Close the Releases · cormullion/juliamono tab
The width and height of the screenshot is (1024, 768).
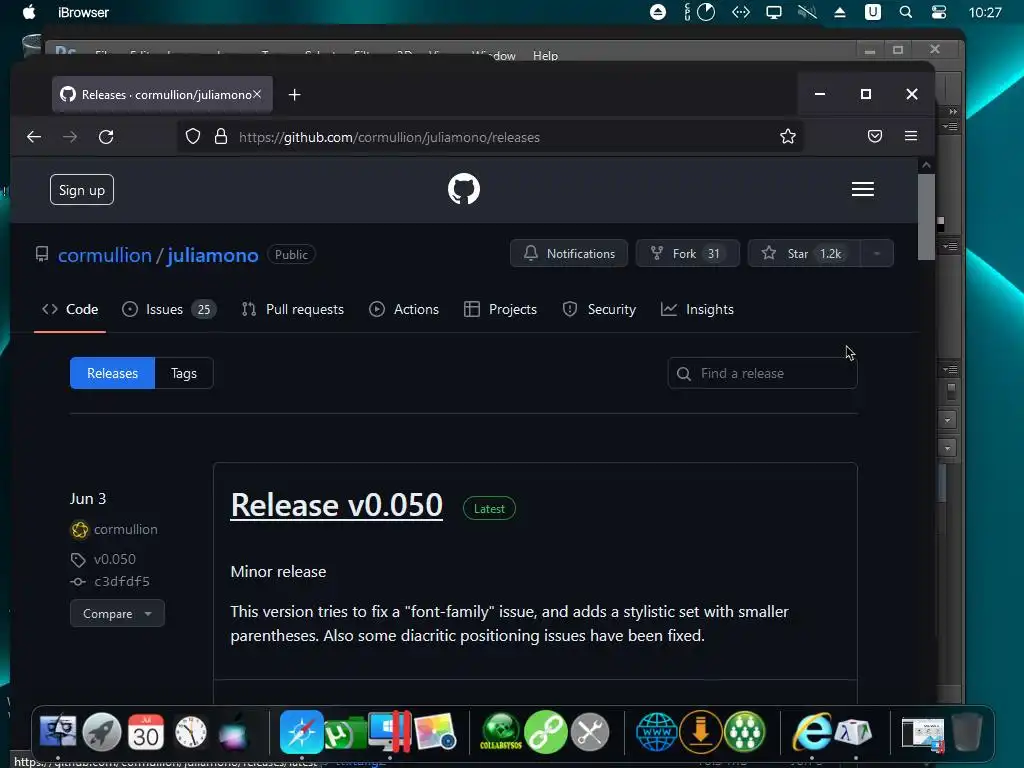[257, 94]
